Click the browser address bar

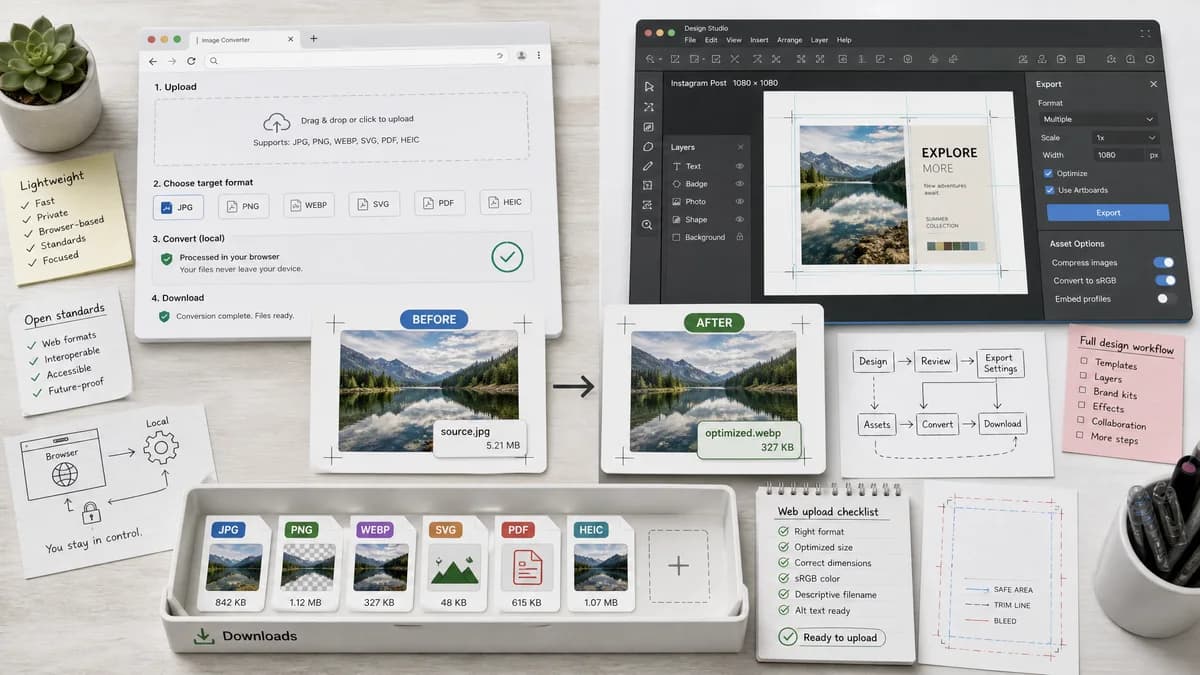coord(358,61)
